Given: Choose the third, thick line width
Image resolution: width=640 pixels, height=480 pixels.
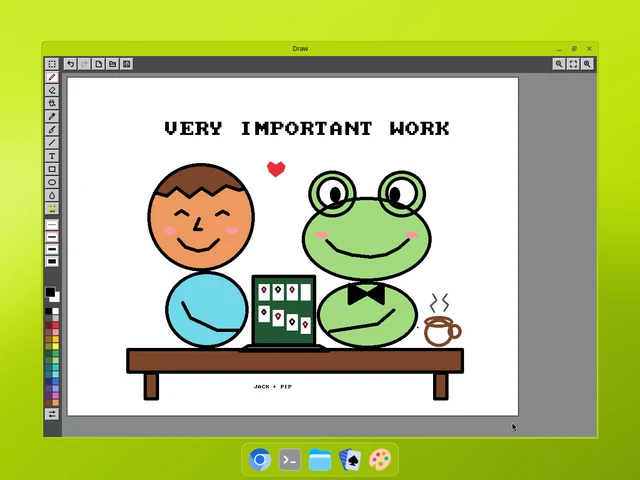Looking at the screenshot, I should pyautogui.click(x=52, y=249).
